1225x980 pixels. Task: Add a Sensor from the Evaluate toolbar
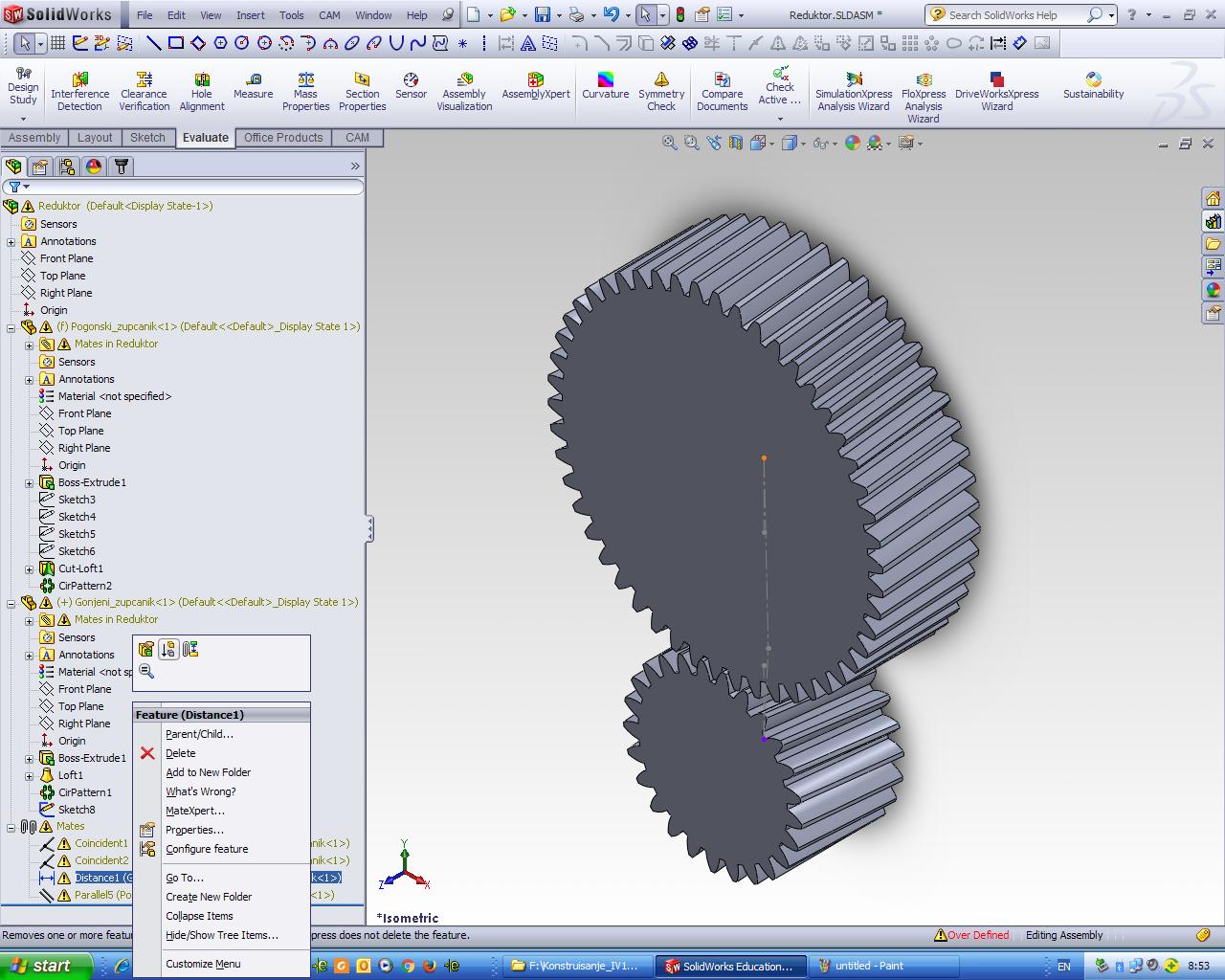[411, 86]
